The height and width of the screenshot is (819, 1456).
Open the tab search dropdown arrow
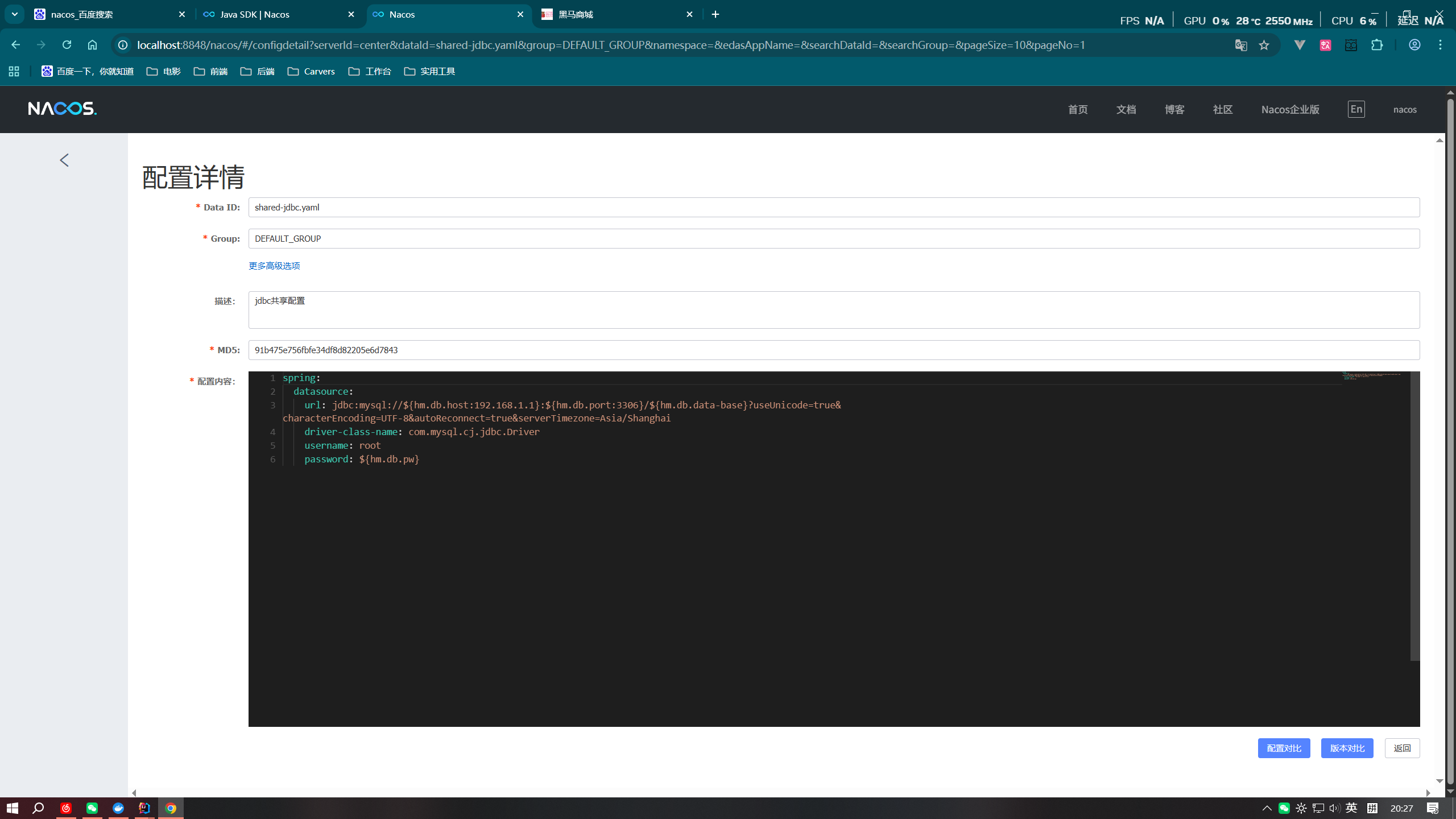click(x=15, y=14)
